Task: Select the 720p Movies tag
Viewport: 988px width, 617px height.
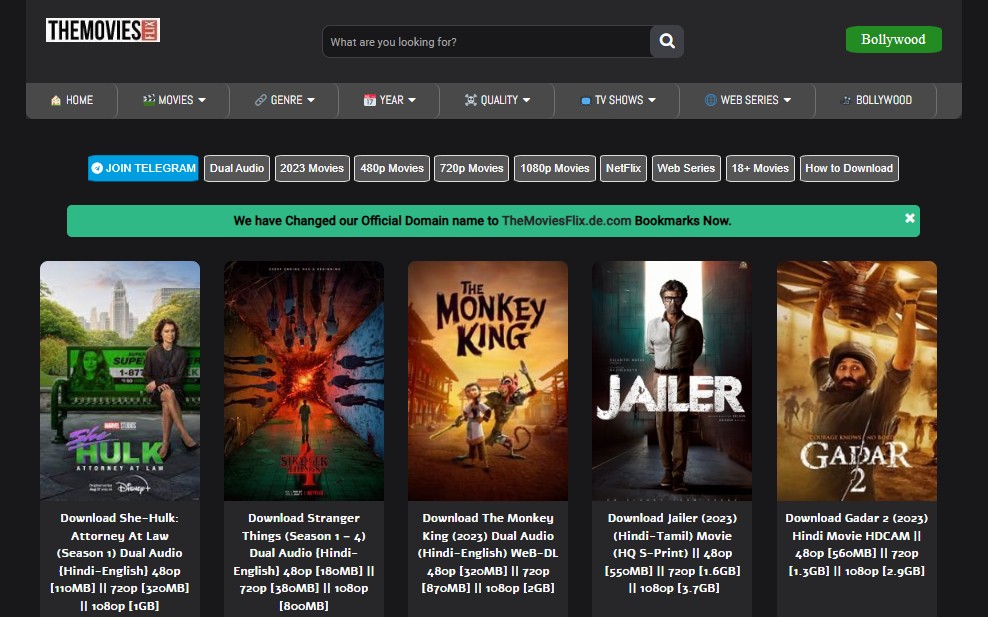Action: pos(471,168)
